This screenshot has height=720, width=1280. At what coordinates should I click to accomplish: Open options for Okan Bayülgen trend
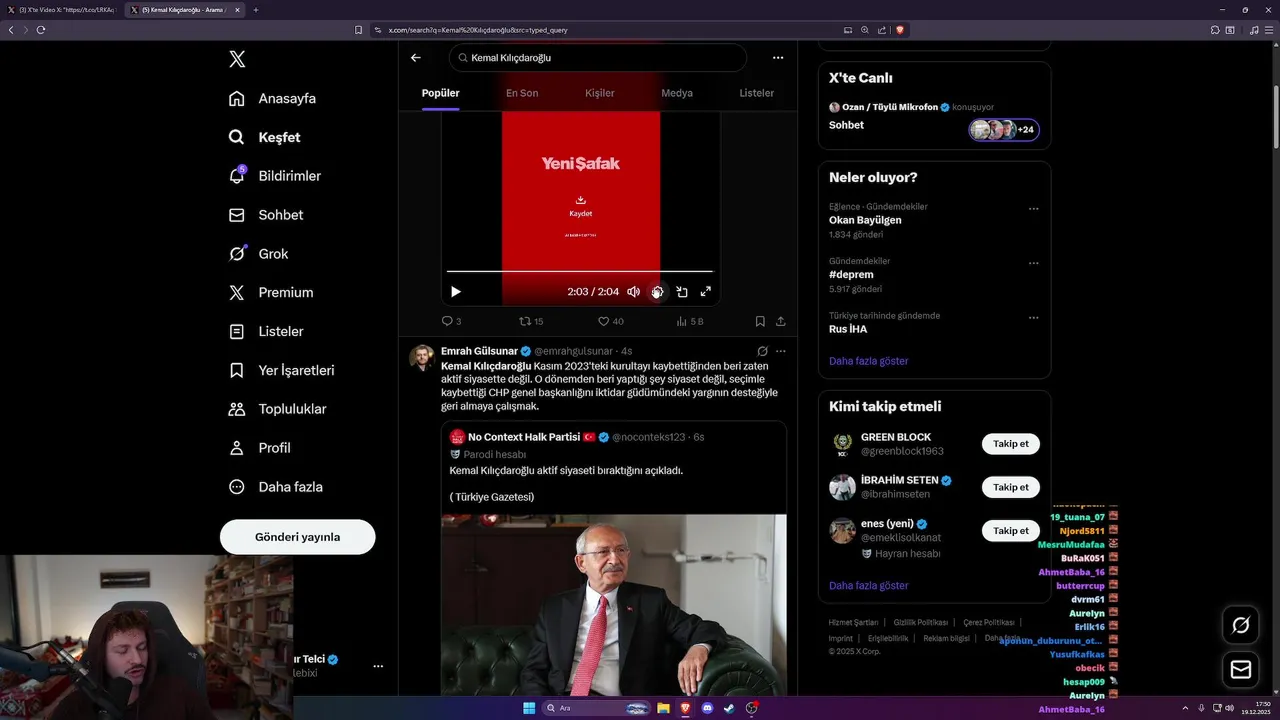tap(1033, 209)
